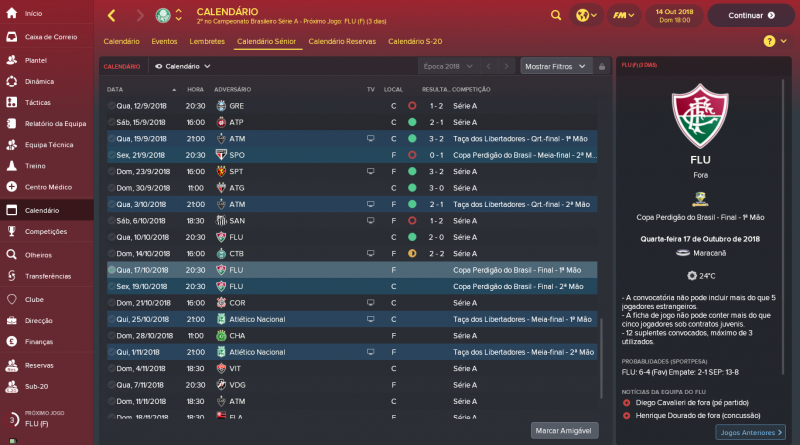This screenshot has width=800, height=445.
Task: Open Centro Médico from sidebar
Action: coord(47,186)
